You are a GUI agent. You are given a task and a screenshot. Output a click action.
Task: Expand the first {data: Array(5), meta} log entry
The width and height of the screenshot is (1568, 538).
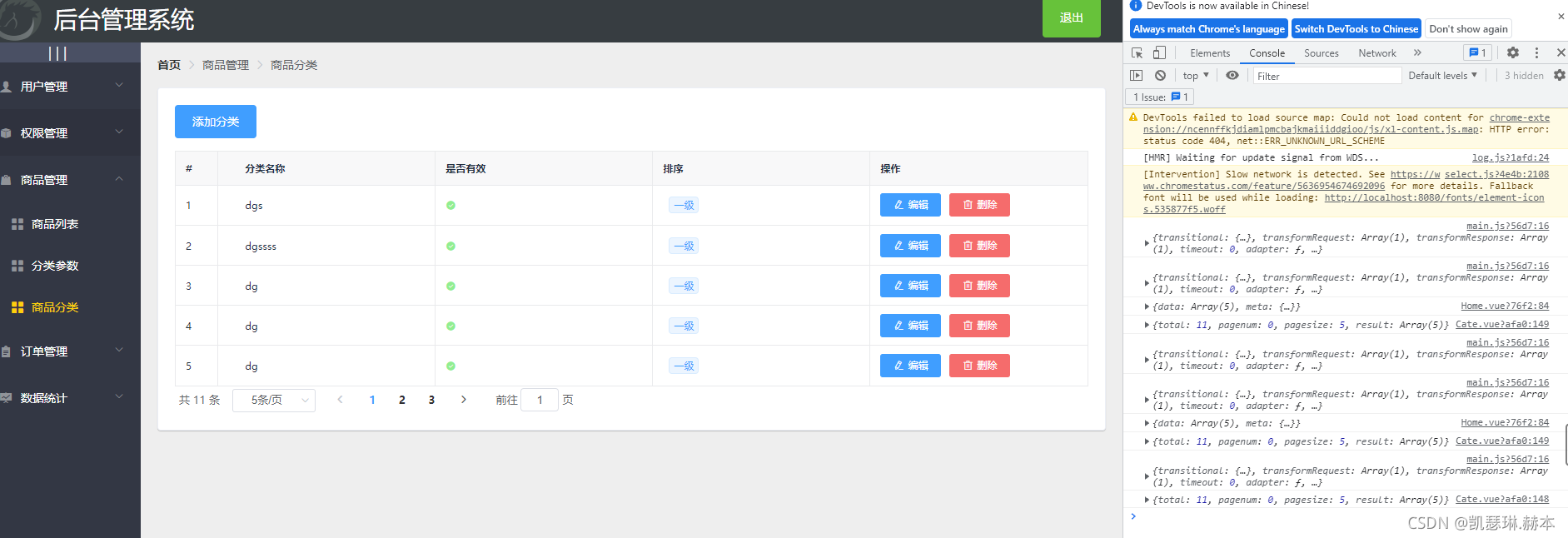click(1147, 307)
